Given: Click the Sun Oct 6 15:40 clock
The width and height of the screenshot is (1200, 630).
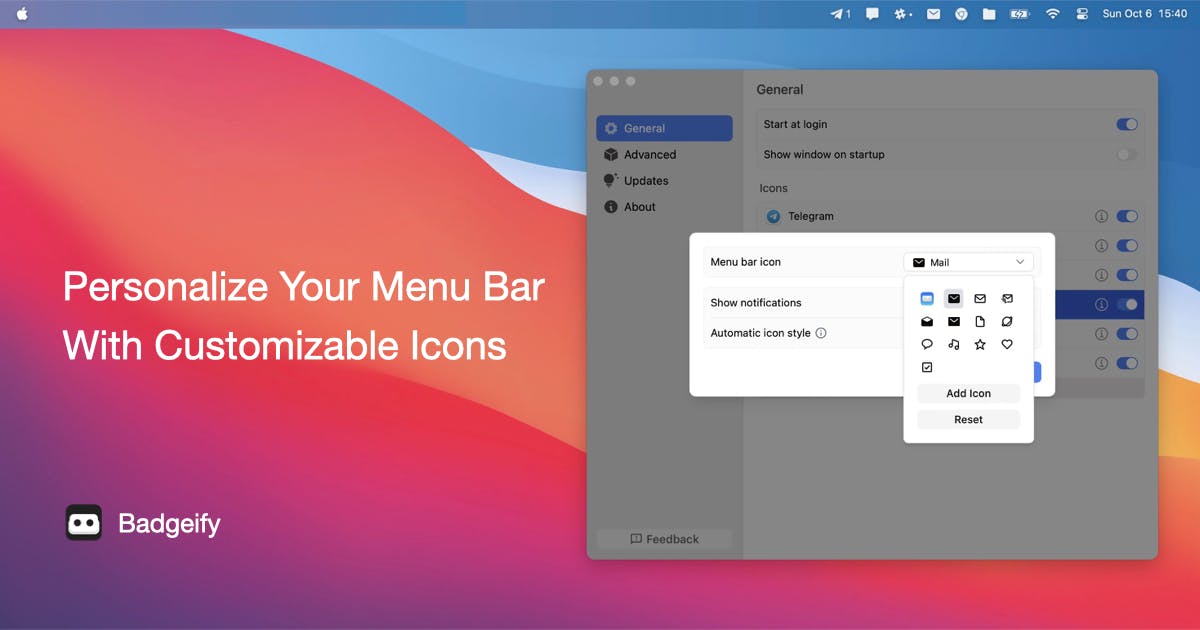Looking at the screenshot, I should pos(1144,14).
